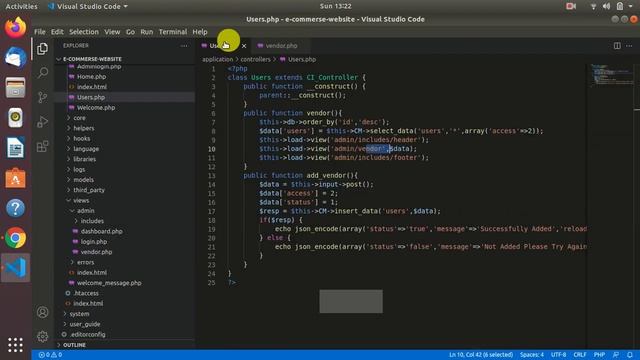Open the Extensions view

tap(42, 146)
